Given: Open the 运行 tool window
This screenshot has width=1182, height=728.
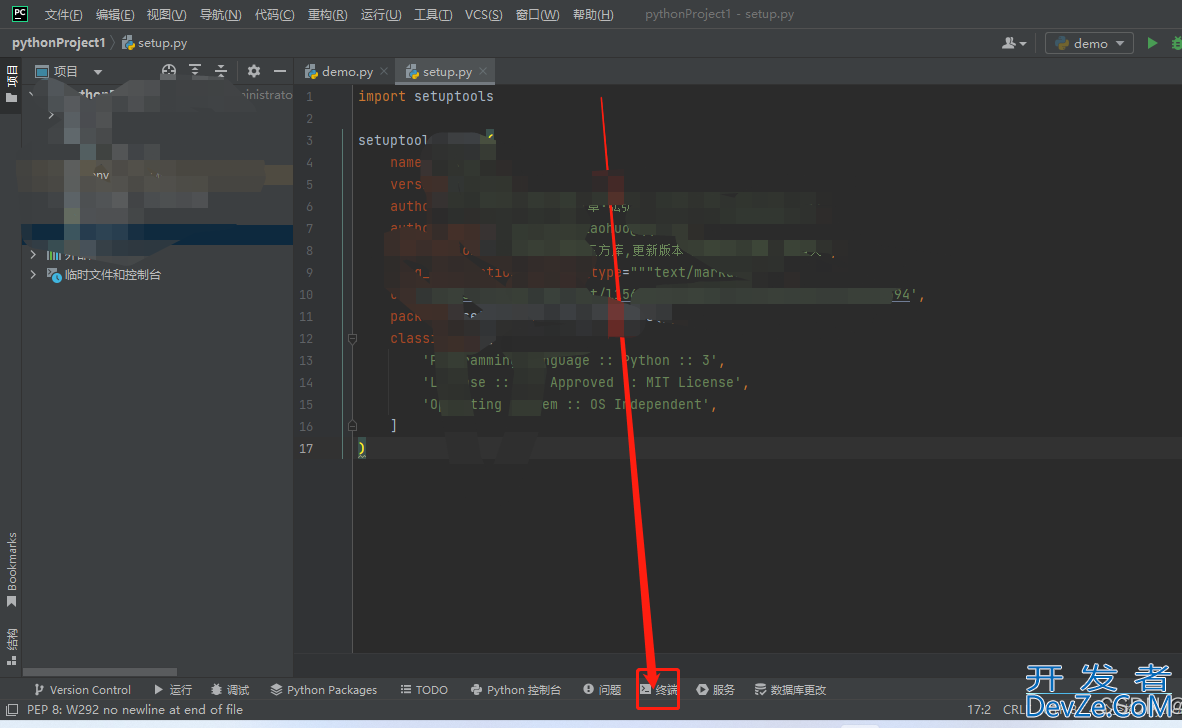Looking at the screenshot, I should point(173,690).
